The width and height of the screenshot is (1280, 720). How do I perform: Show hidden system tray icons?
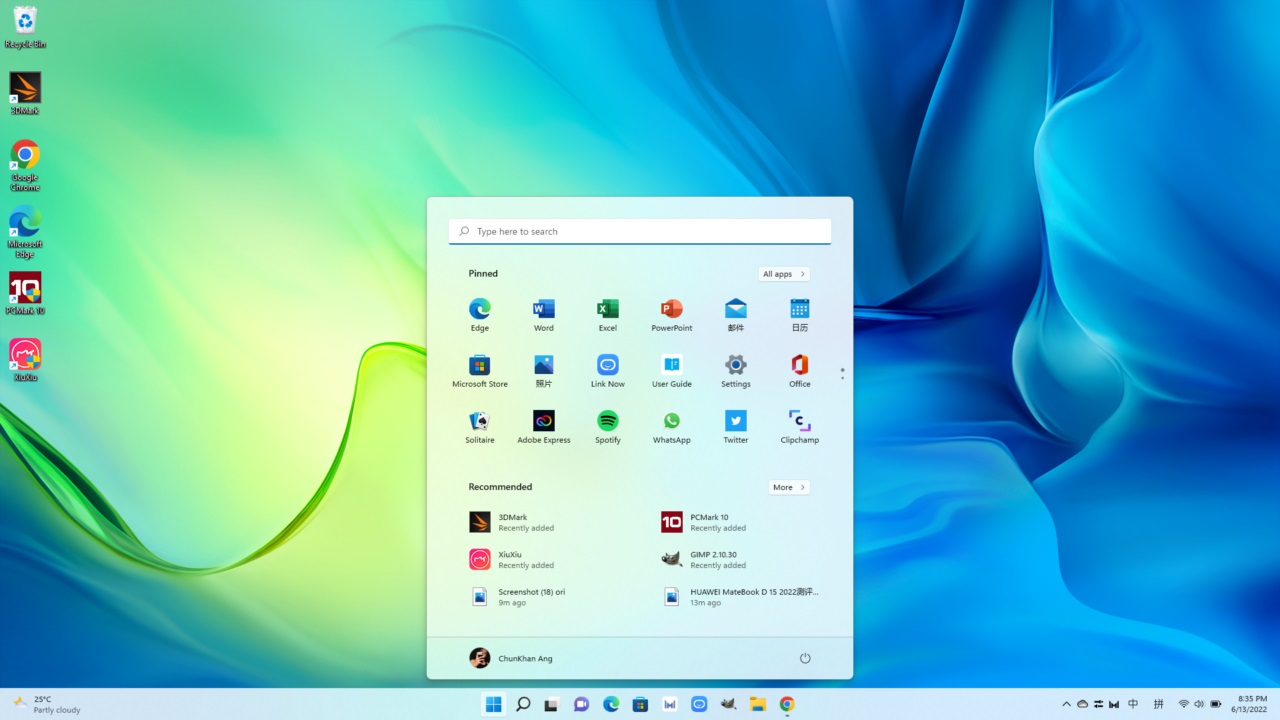point(1066,704)
